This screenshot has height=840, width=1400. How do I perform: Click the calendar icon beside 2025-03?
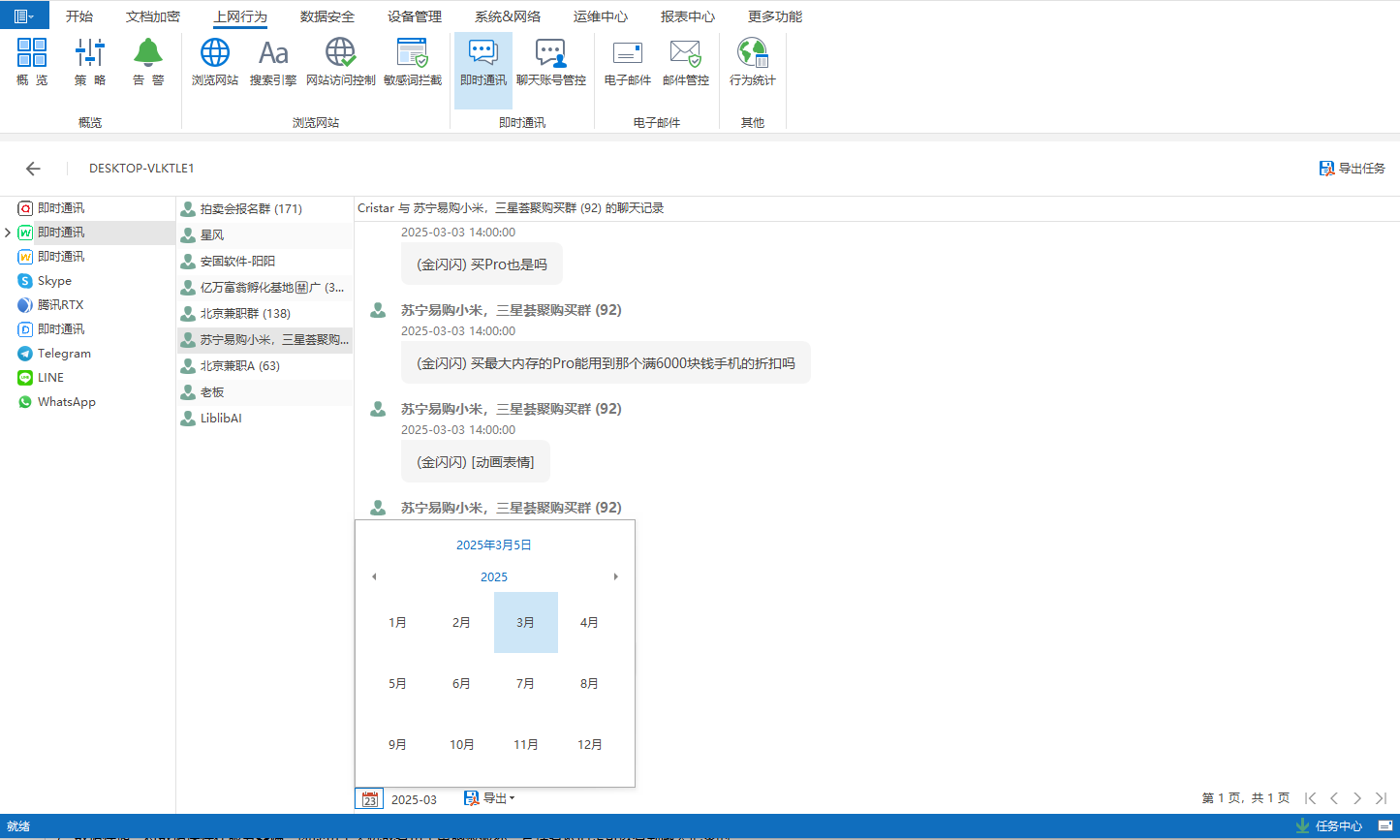click(x=369, y=799)
